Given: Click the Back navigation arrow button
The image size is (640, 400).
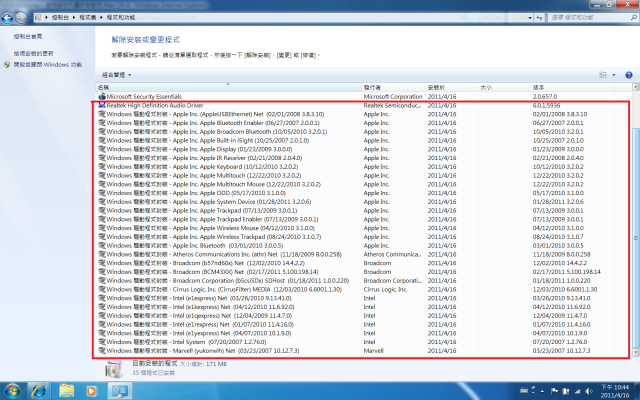Looking at the screenshot, I should point(7,18).
